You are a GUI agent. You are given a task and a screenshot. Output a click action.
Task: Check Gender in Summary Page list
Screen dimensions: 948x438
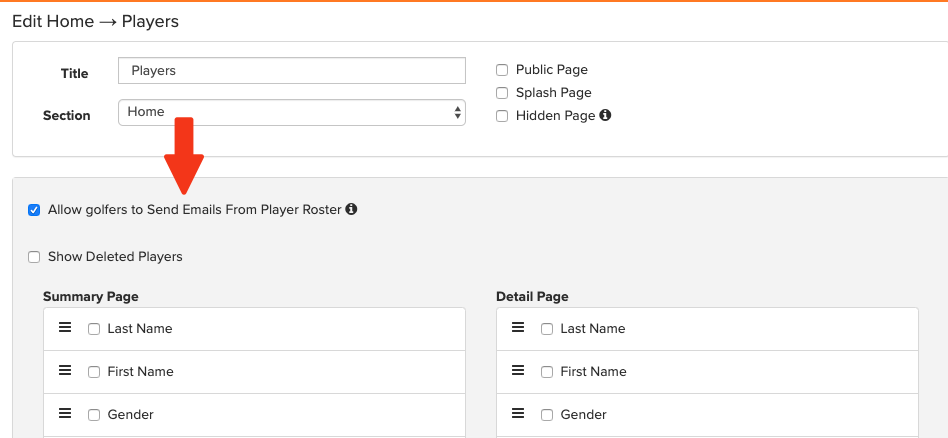(94, 415)
